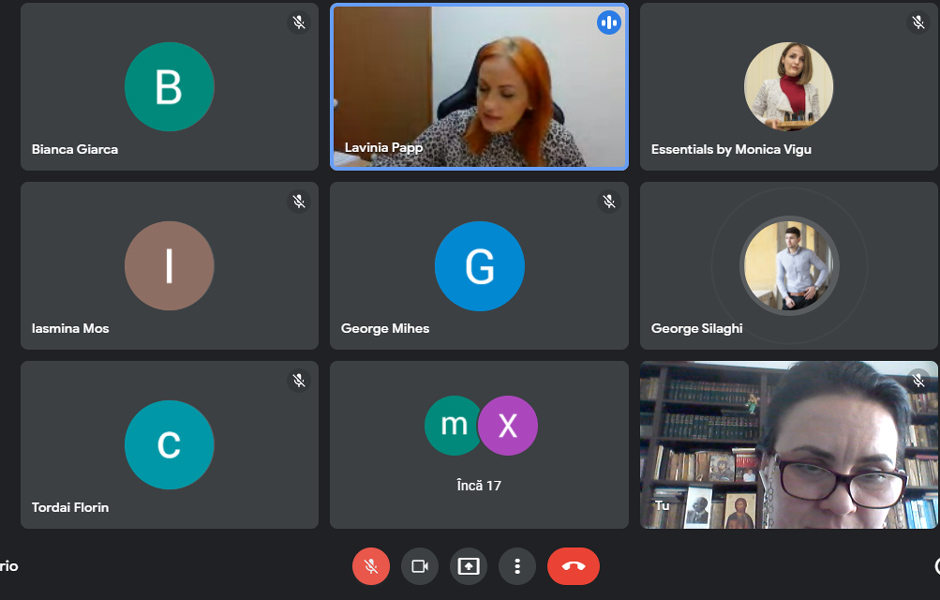Click Essentials by Monica Vigu's muted mic icon

(918, 23)
